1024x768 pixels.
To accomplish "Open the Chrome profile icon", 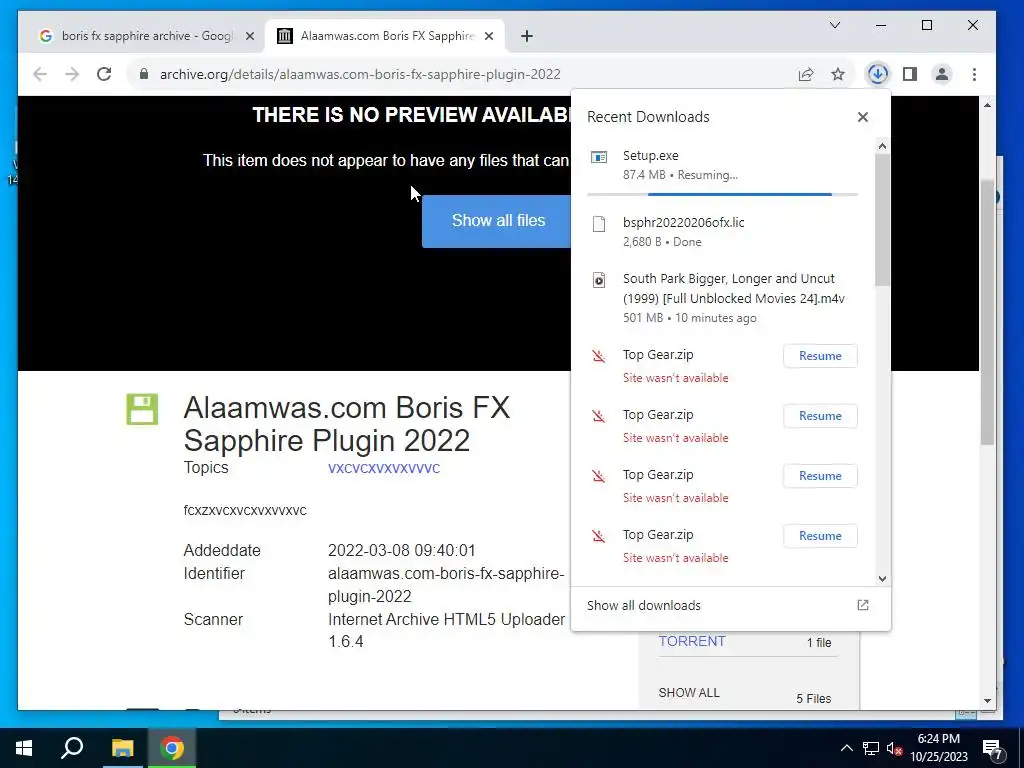I will coord(942,74).
